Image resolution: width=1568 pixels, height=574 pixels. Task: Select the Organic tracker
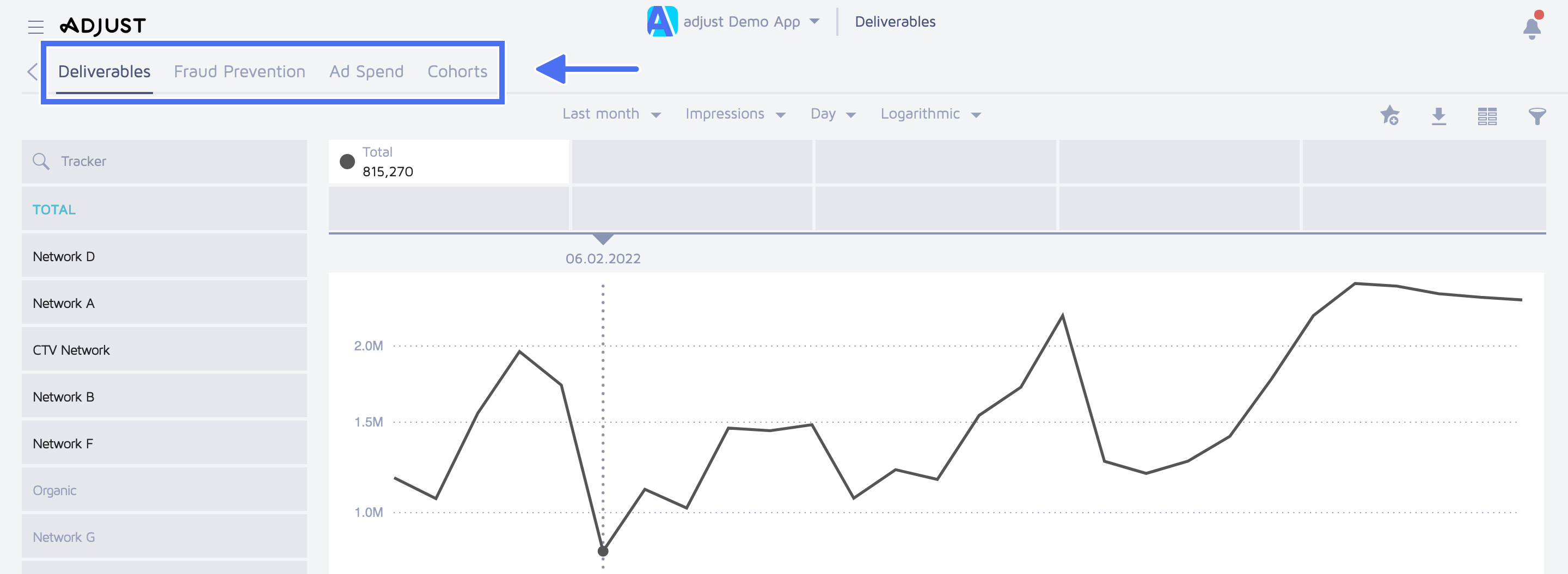pyautogui.click(x=164, y=490)
